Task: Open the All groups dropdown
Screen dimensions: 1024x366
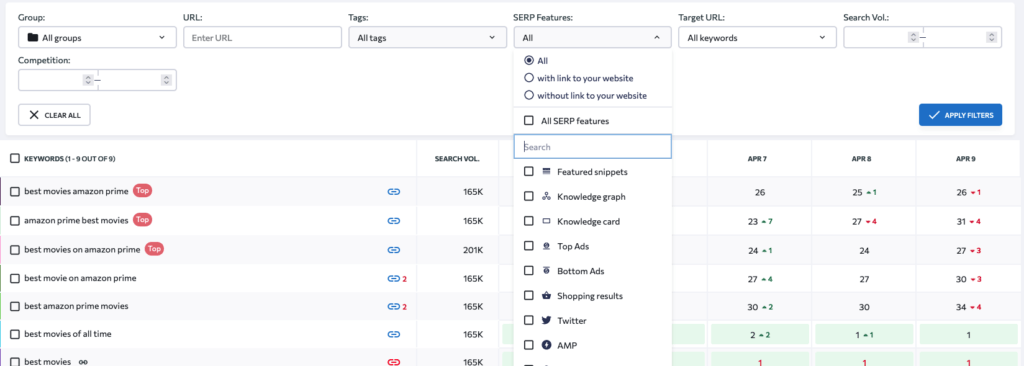Action: tap(97, 37)
